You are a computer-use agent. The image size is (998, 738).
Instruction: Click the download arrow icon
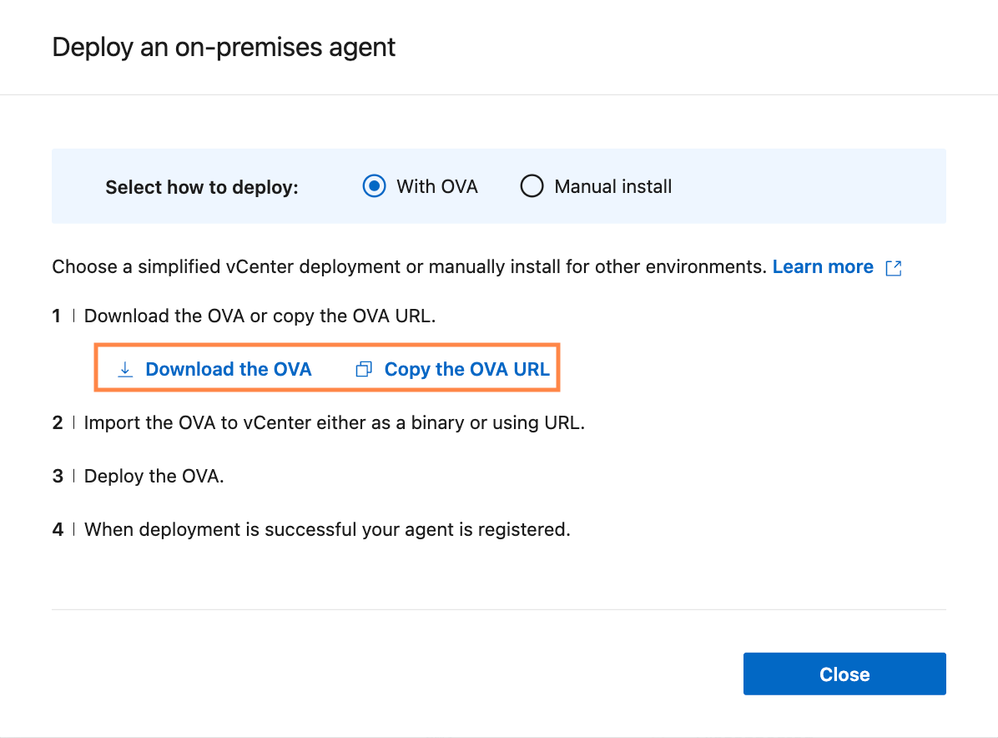click(125, 370)
